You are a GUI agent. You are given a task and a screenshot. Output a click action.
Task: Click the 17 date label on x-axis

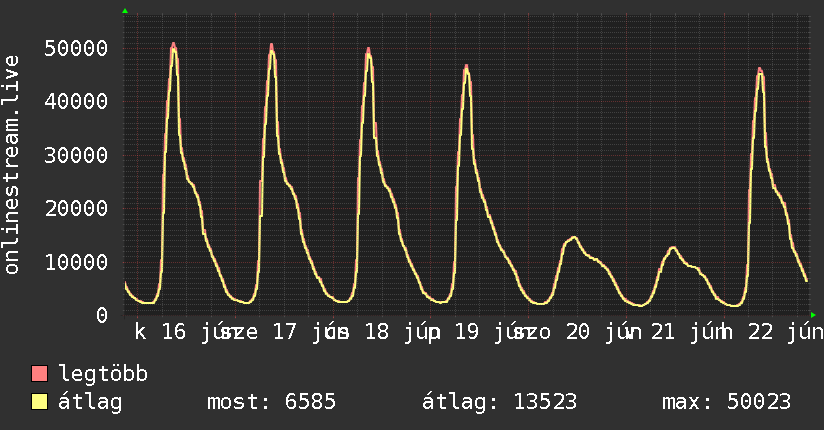coord(284,332)
